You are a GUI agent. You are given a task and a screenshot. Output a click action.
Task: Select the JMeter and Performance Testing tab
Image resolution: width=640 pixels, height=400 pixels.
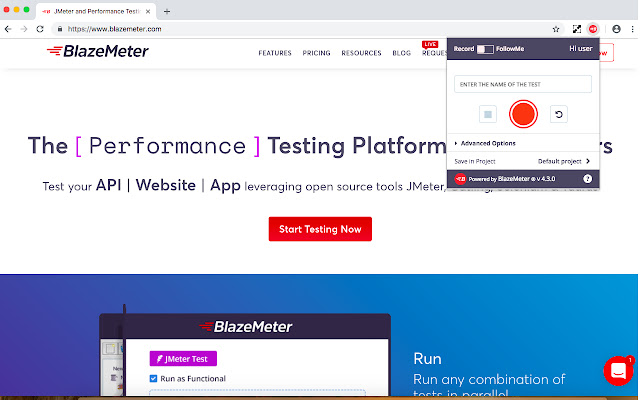[96, 11]
